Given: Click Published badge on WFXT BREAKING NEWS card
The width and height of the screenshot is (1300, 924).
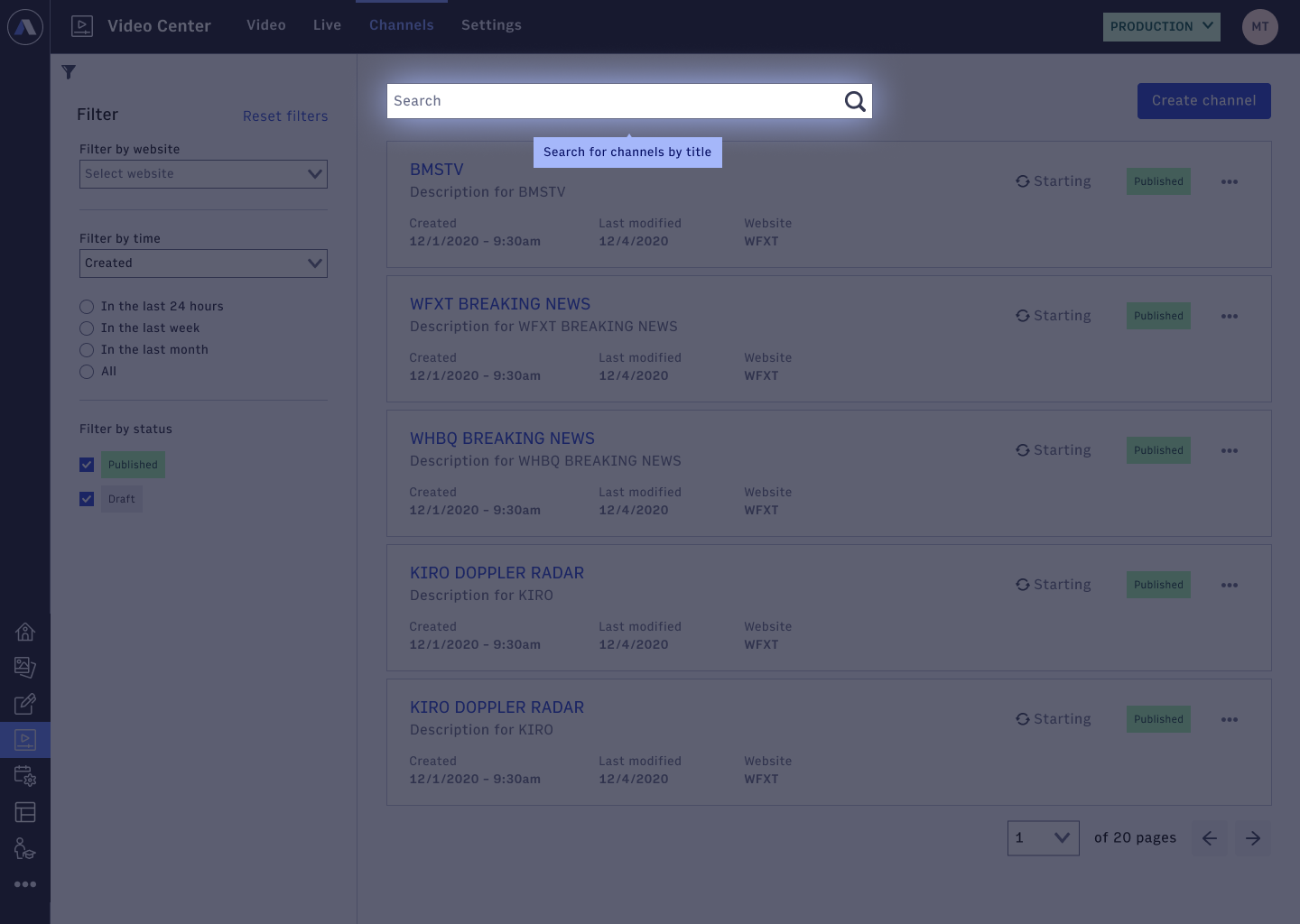Looking at the screenshot, I should (x=1158, y=316).
